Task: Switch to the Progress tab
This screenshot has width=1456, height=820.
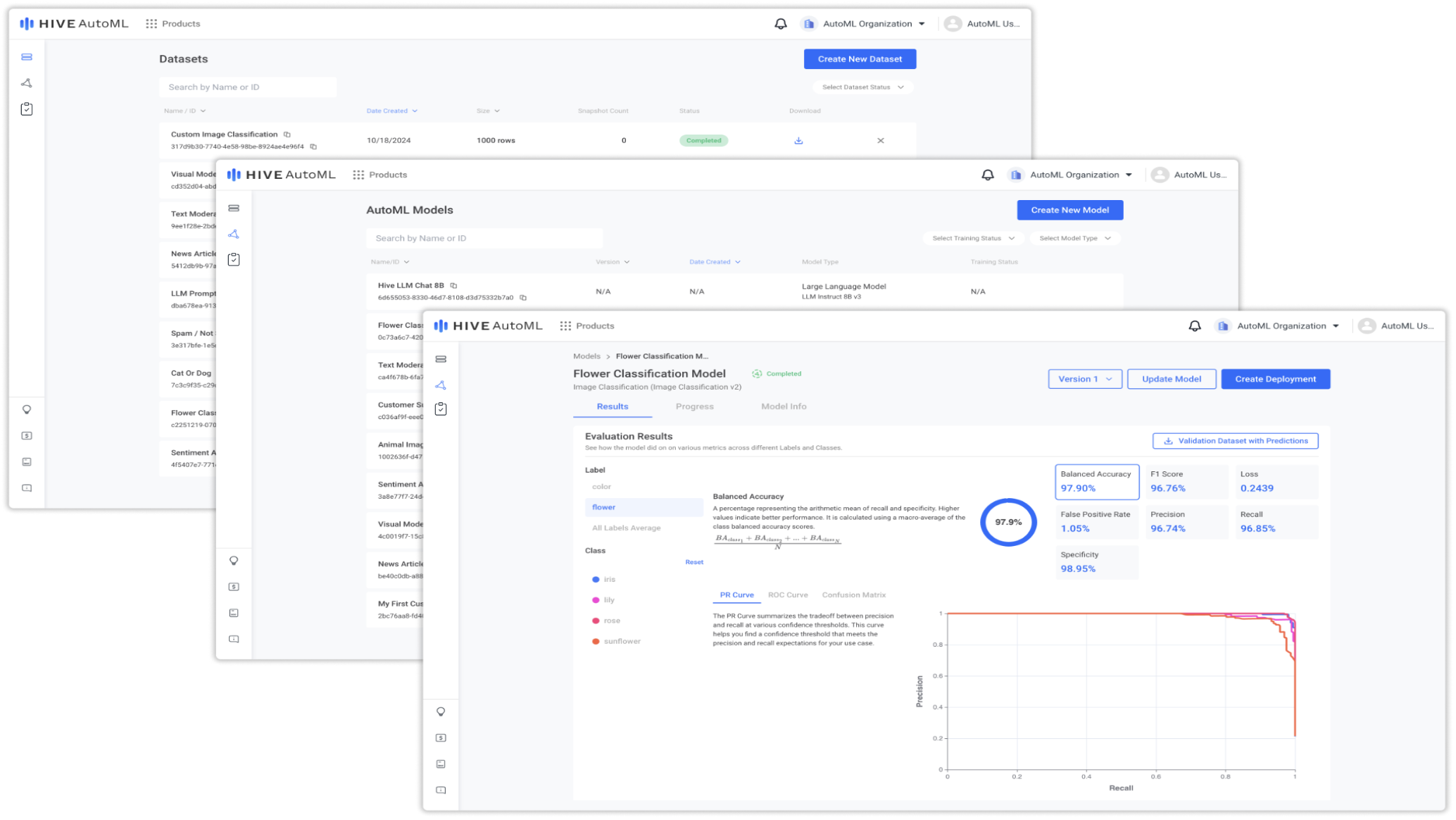Action: [694, 406]
